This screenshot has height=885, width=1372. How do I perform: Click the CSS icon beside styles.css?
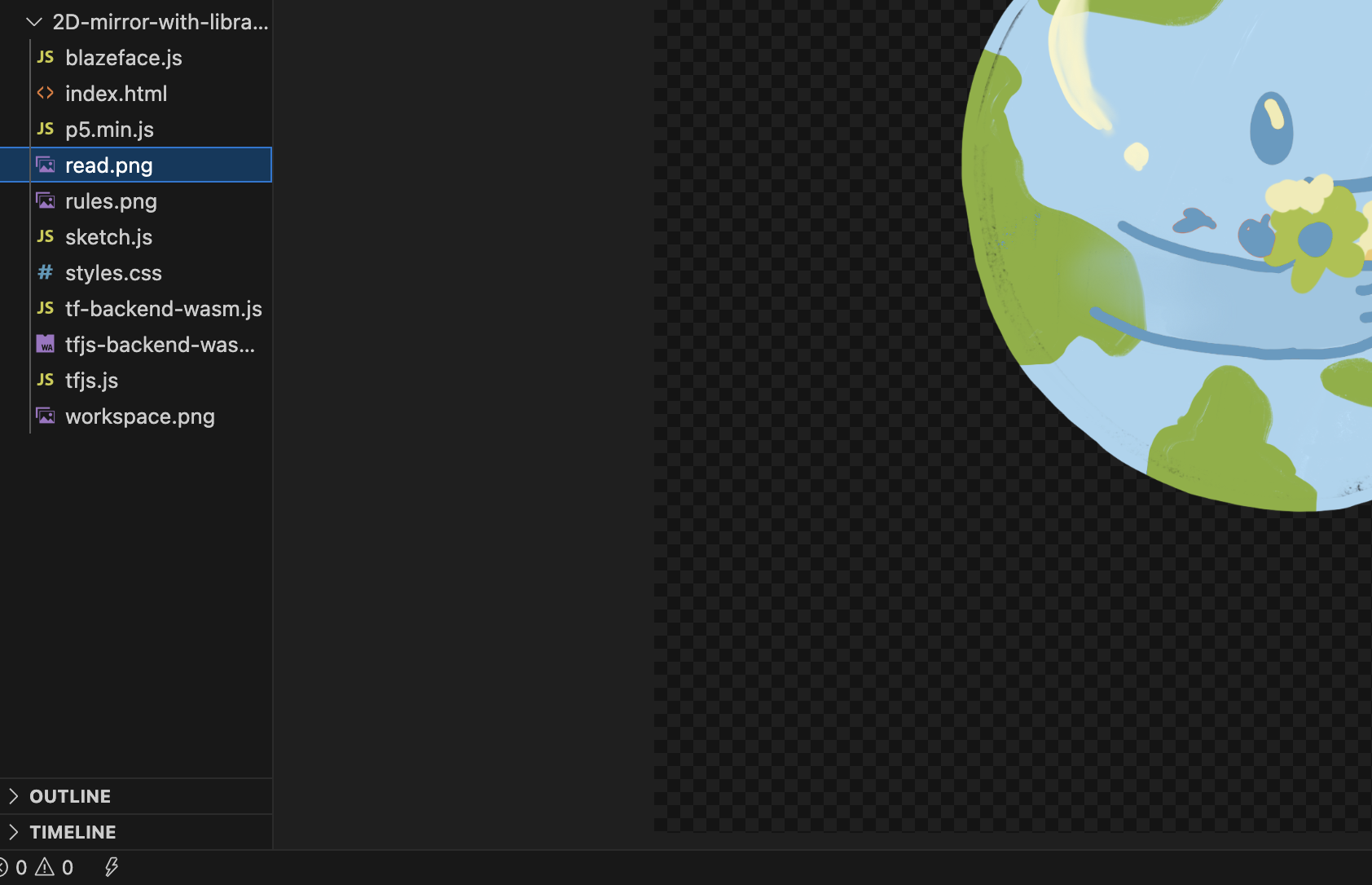45,272
